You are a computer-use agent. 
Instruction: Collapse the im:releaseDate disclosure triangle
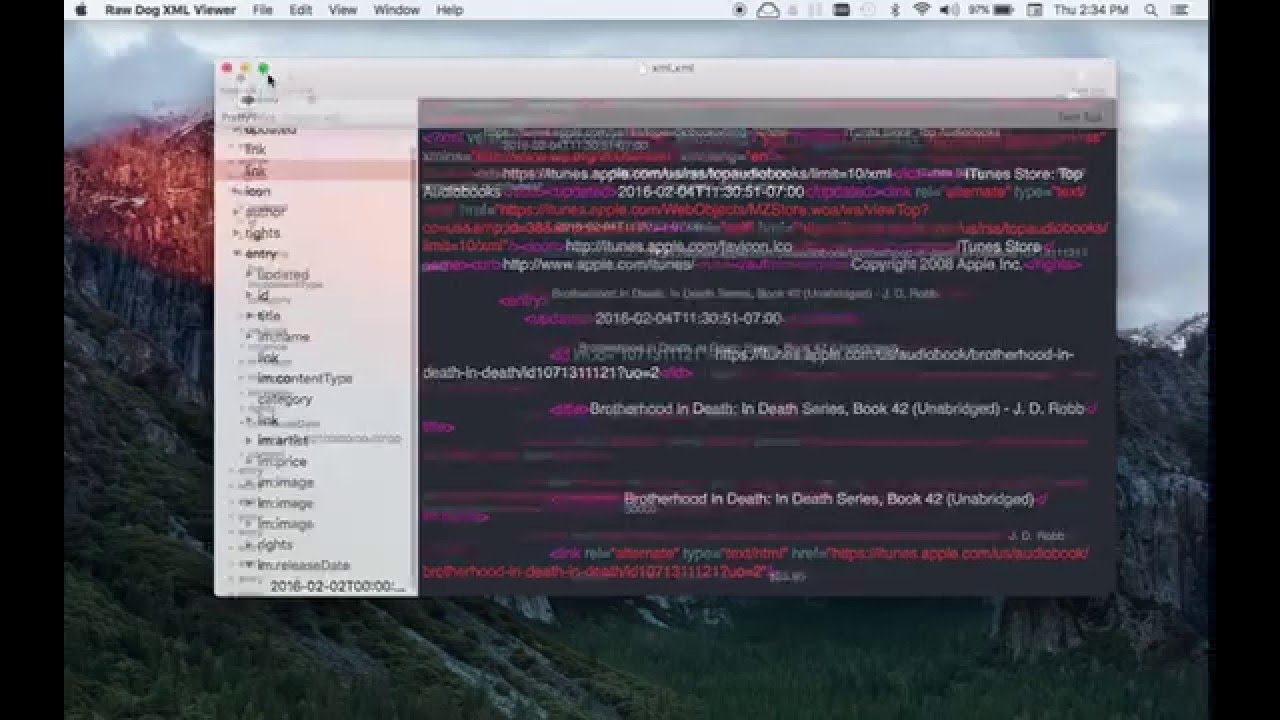tap(250, 565)
